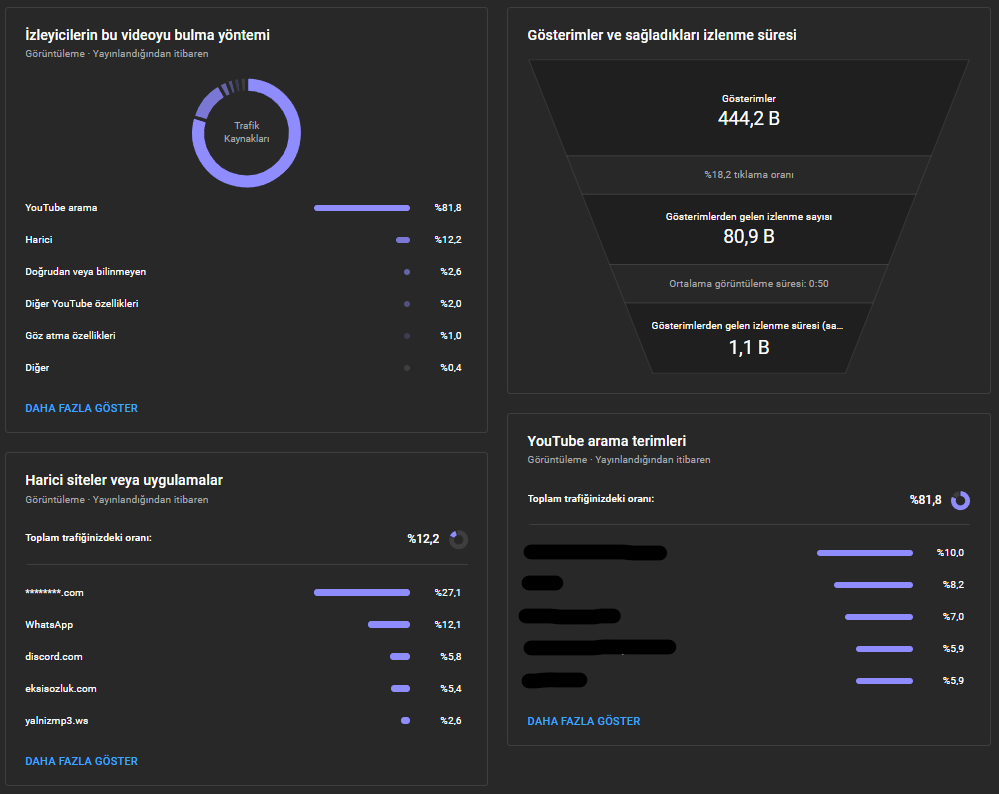Click the Gösterimler ve sağladıkları izlenme süresi heading

coord(661,35)
